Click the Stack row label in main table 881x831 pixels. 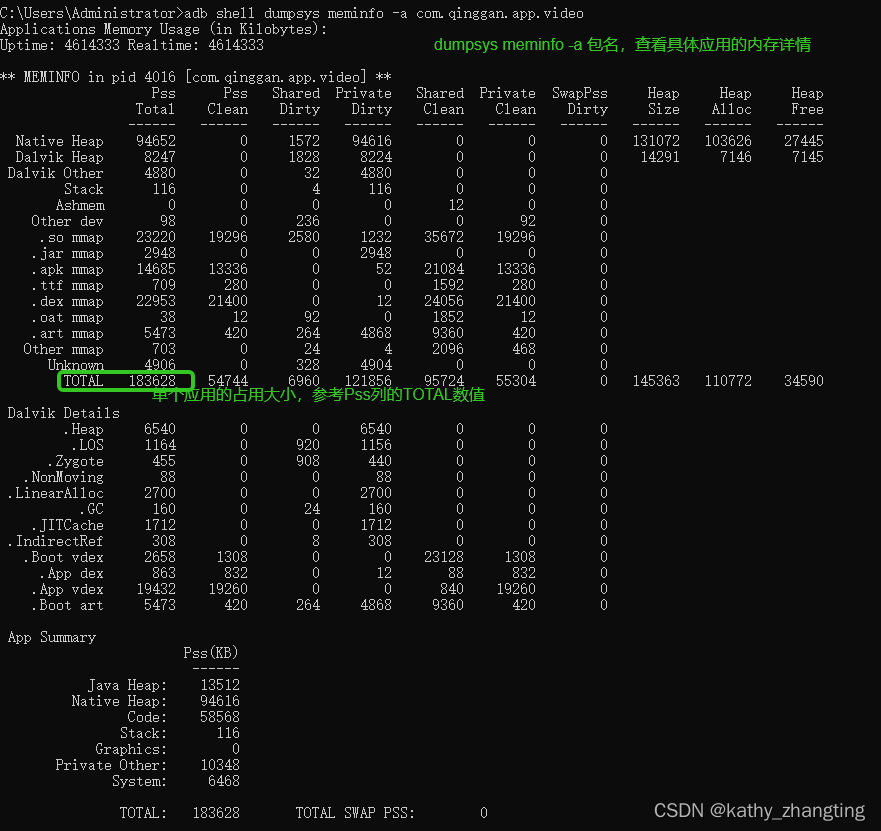[84, 189]
